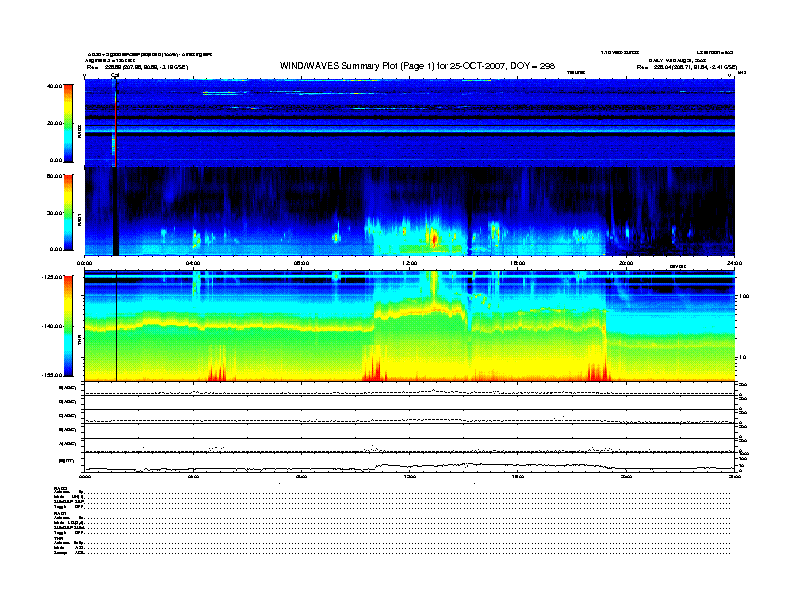Click the RAD1 vertical panel label
The height and width of the screenshot is (612, 792).
[79, 220]
